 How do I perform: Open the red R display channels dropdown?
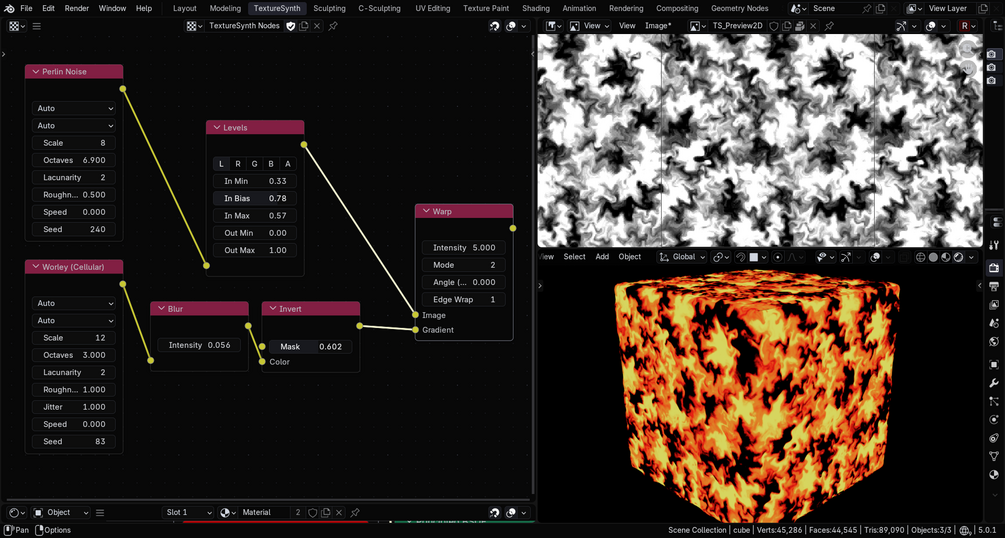click(x=968, y=26)
